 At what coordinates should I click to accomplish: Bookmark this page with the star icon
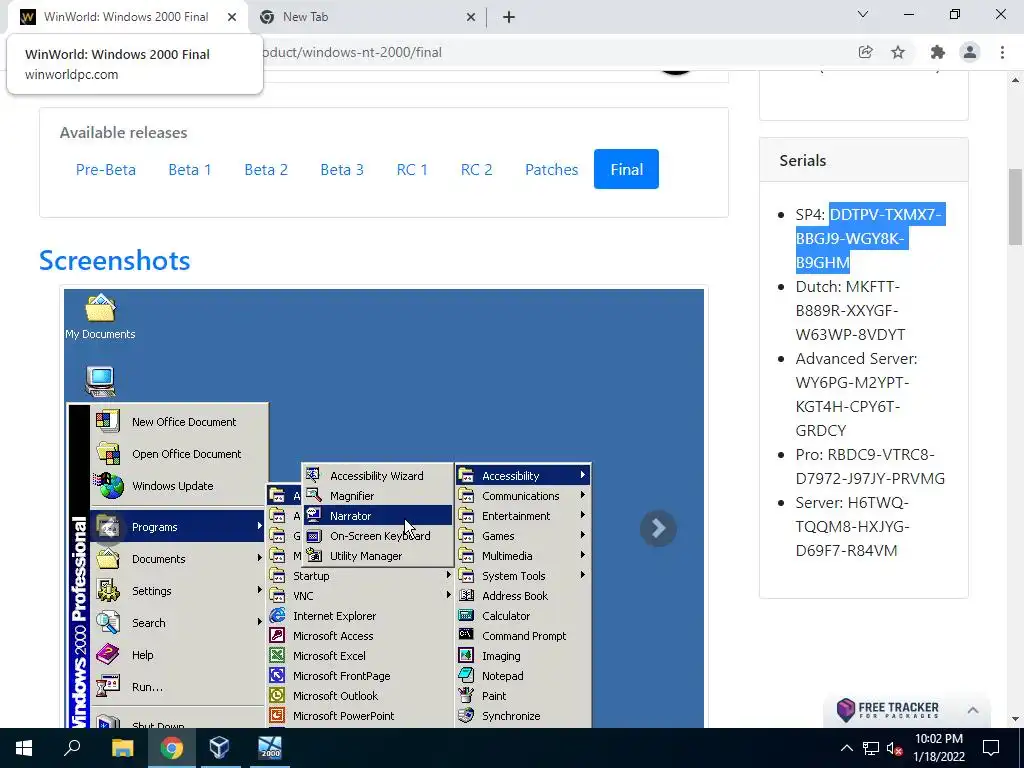pyautogui.click(x=898, y=52)
